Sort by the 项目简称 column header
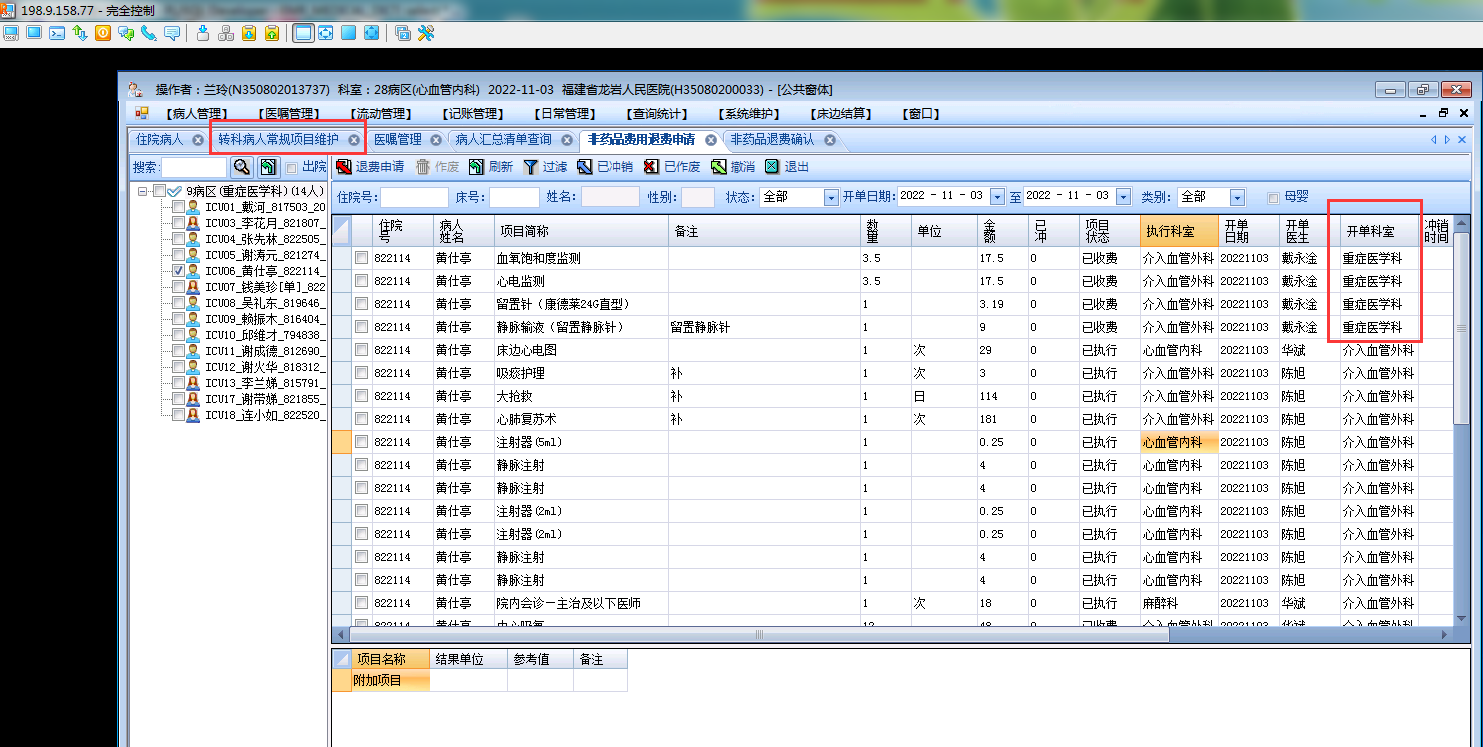The width and height of the screenshot is (1483, 747). pos(581,231)
